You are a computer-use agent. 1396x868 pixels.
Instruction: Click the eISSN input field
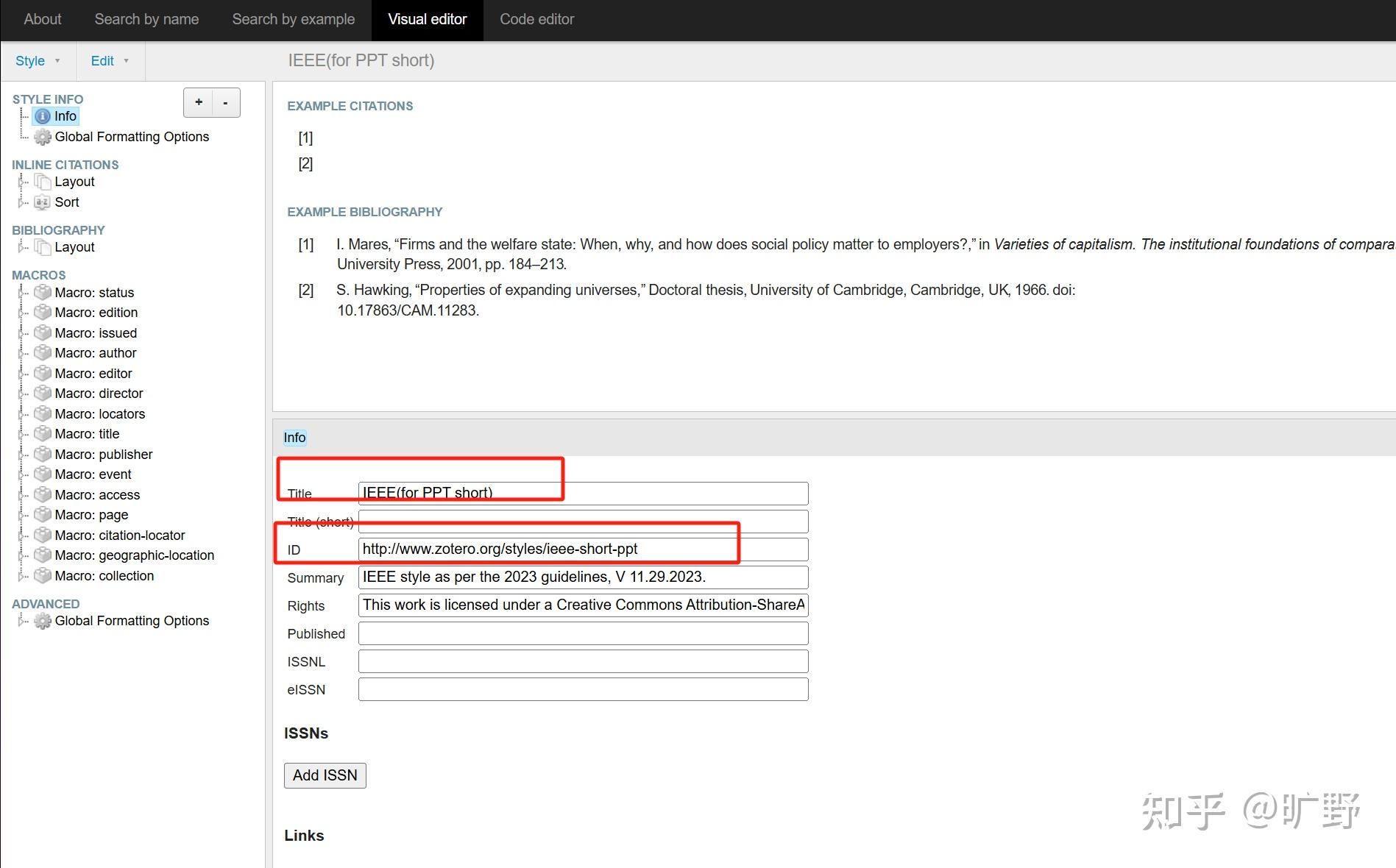581,689
